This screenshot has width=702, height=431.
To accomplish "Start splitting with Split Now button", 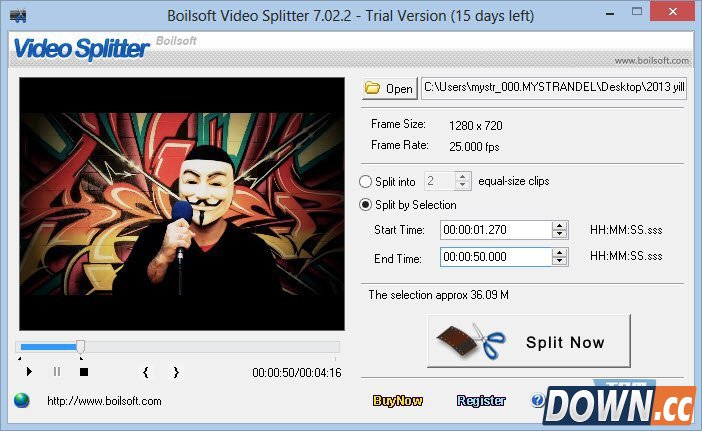I will 529,341.
